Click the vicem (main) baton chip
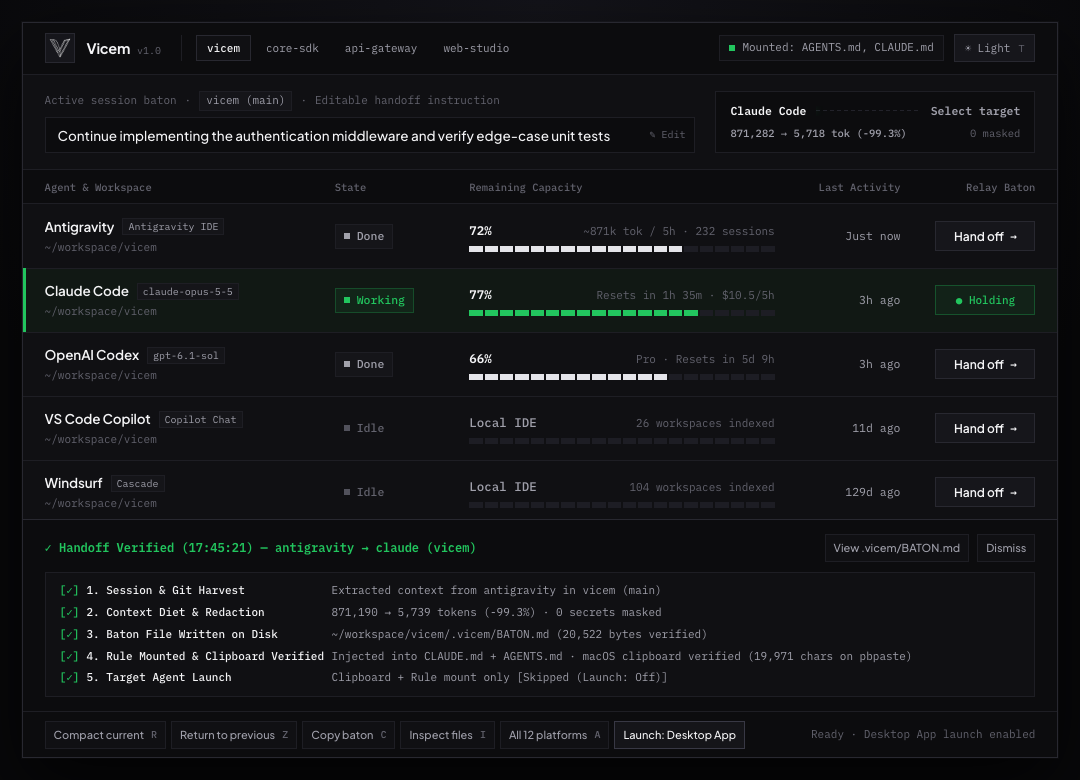This screenshot has height=780, width=1080. (245, 101)
